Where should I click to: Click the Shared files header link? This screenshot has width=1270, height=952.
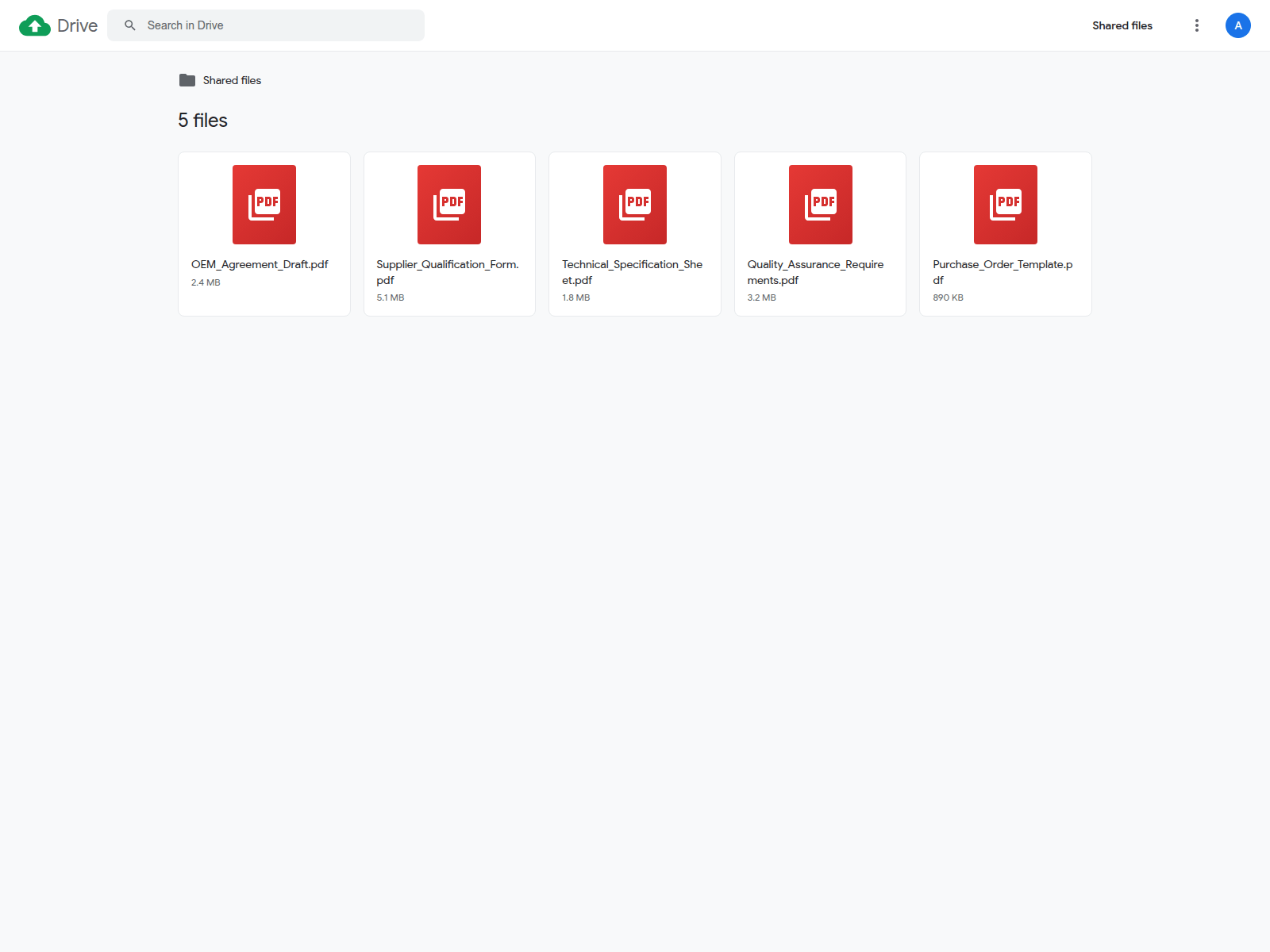[1122, 25]
